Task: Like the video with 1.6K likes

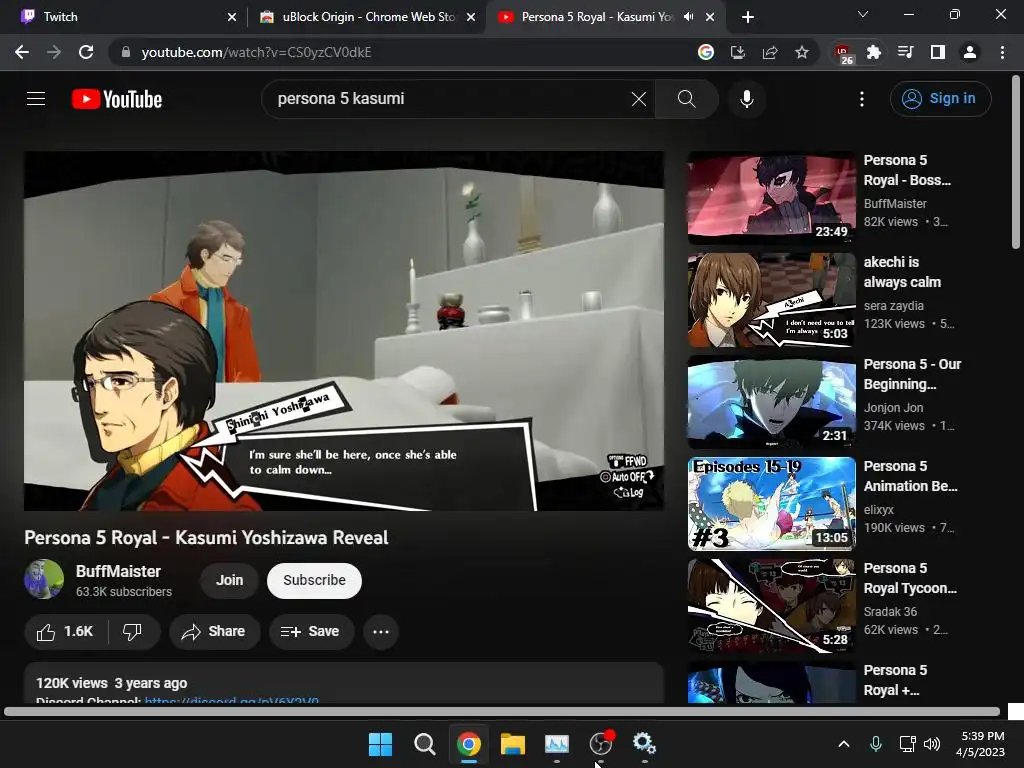Action: [x=65, y=632]
